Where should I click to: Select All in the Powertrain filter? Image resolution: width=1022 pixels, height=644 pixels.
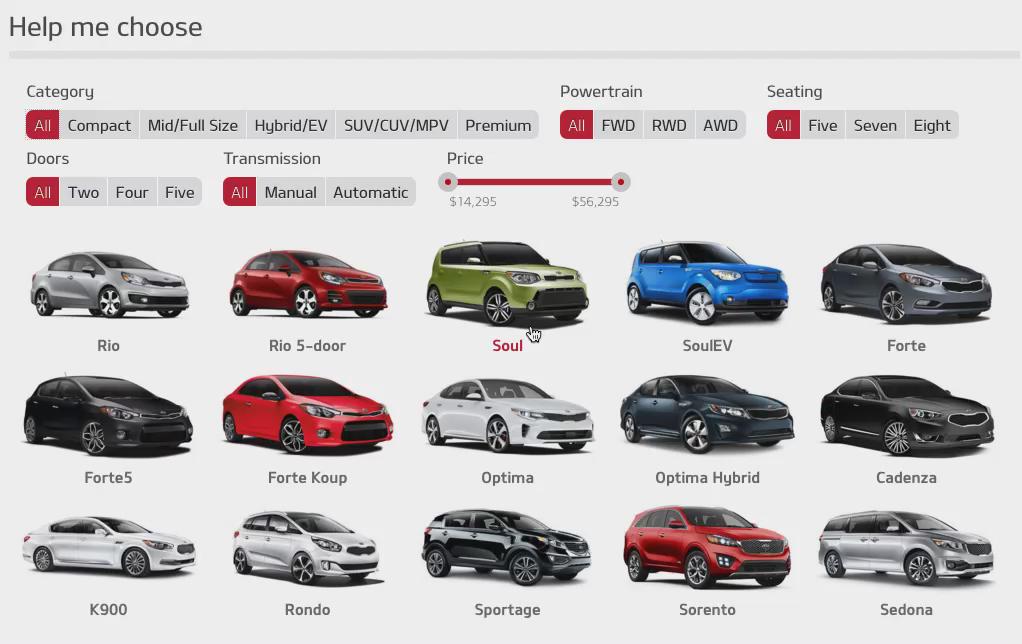[x=576, y=125]
